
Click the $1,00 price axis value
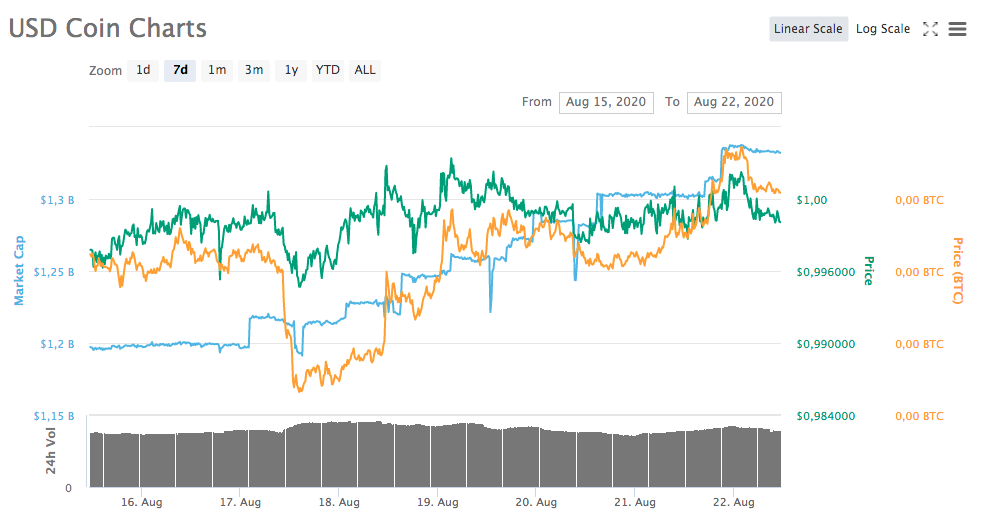[x=812, y=201]
